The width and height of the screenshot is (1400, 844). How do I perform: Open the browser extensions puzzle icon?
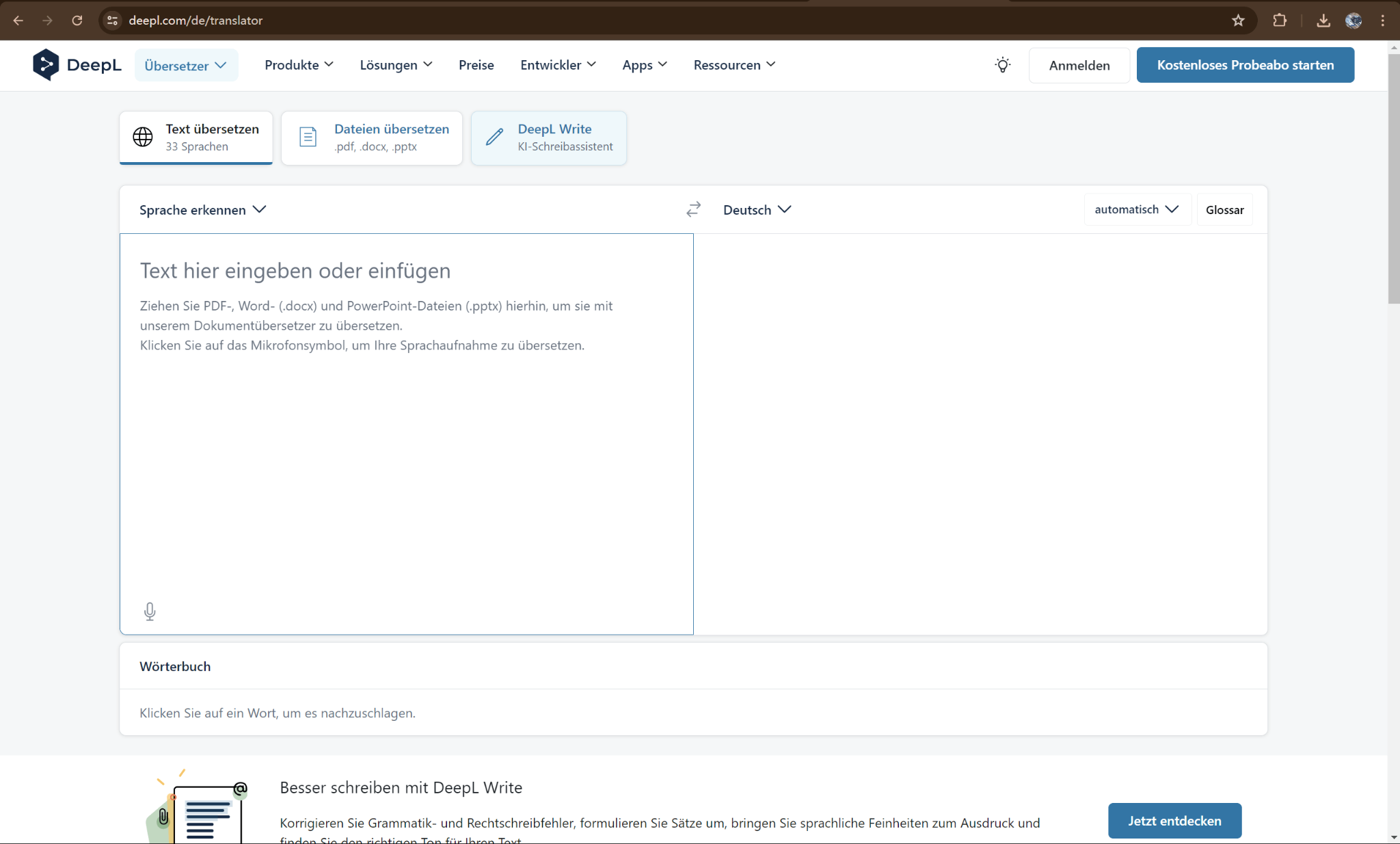(1280, 21)
